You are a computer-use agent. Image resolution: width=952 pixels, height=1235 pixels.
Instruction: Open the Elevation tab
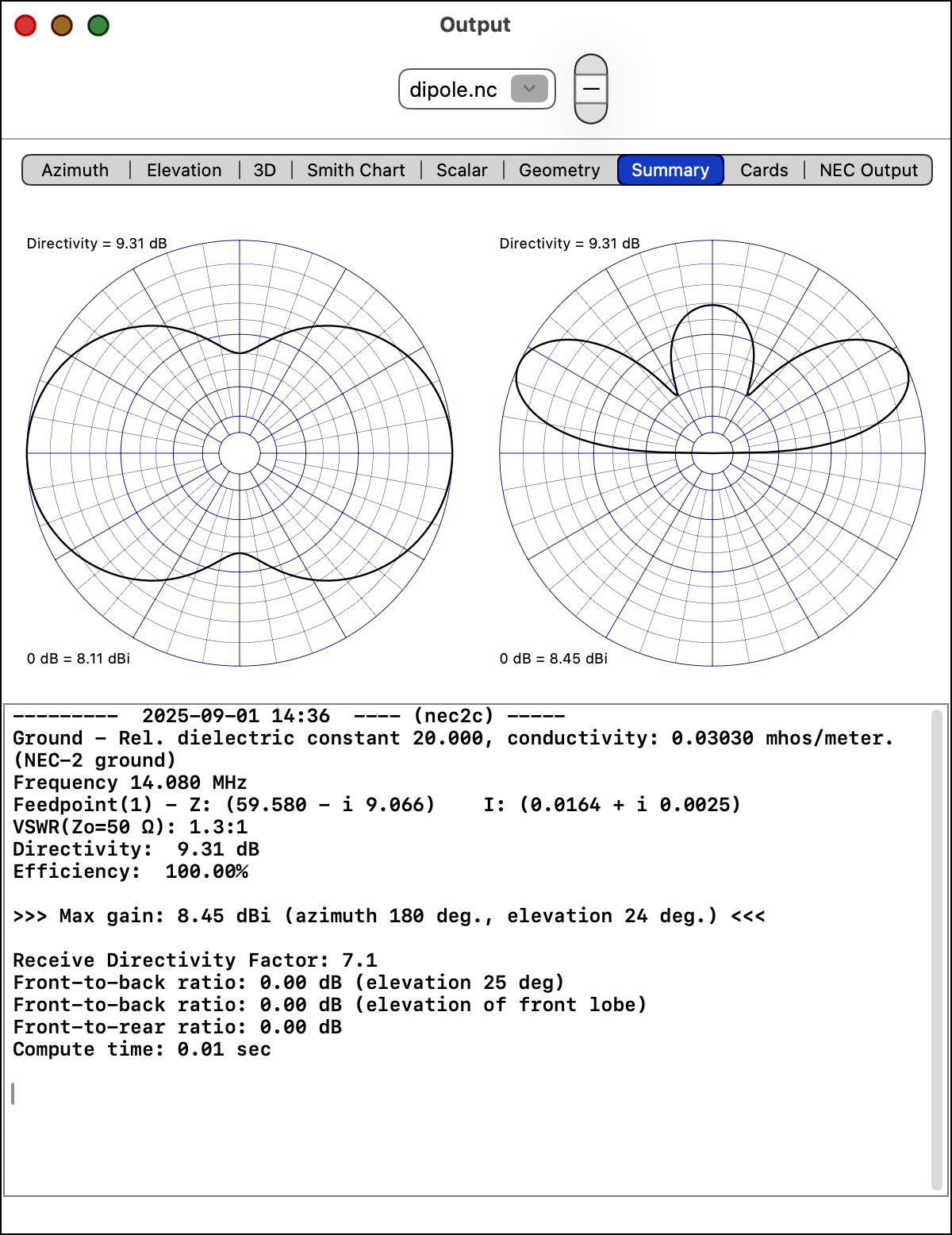(x=184, y=170)
